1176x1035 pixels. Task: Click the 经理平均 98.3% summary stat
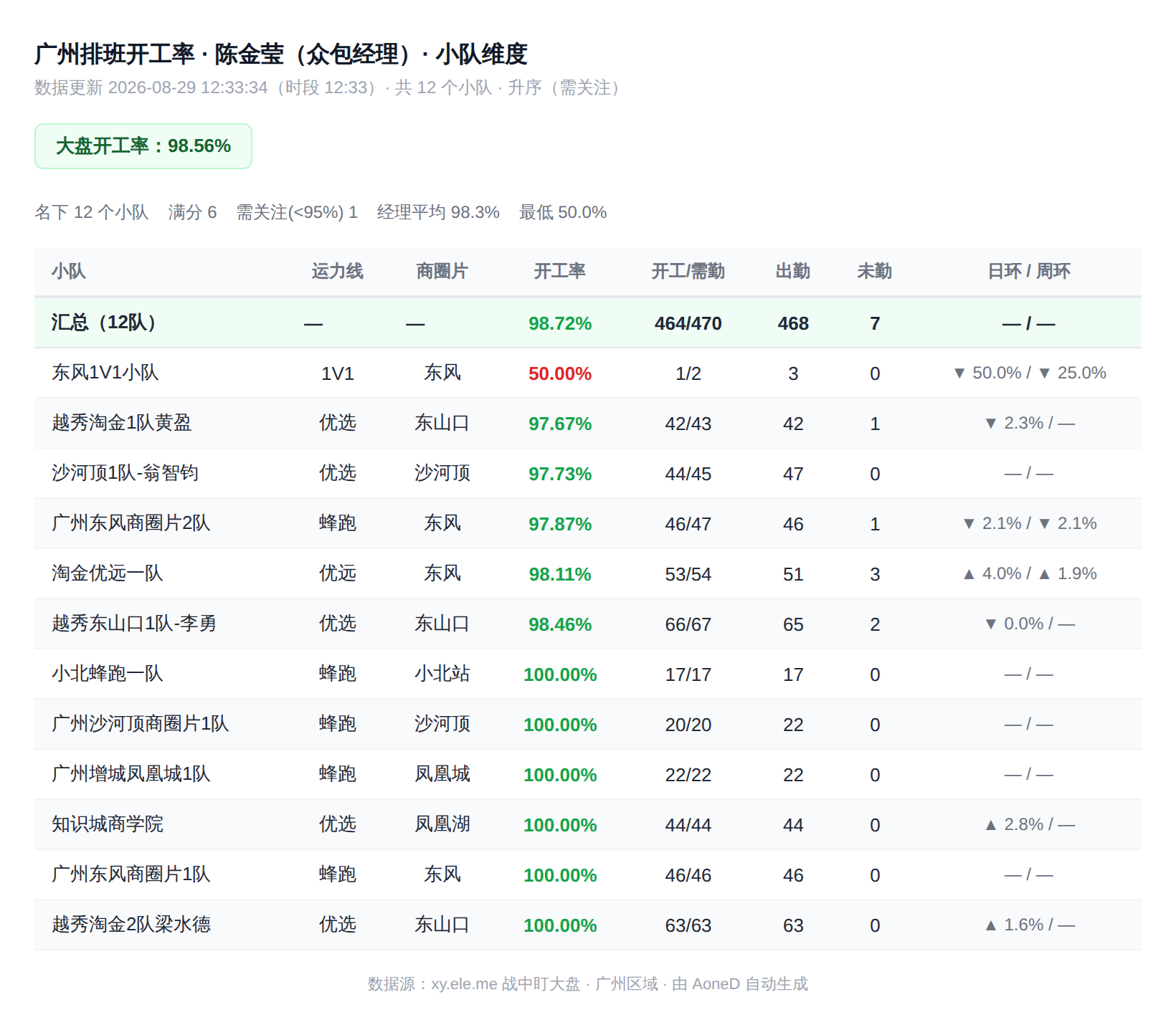click(438, 212)
